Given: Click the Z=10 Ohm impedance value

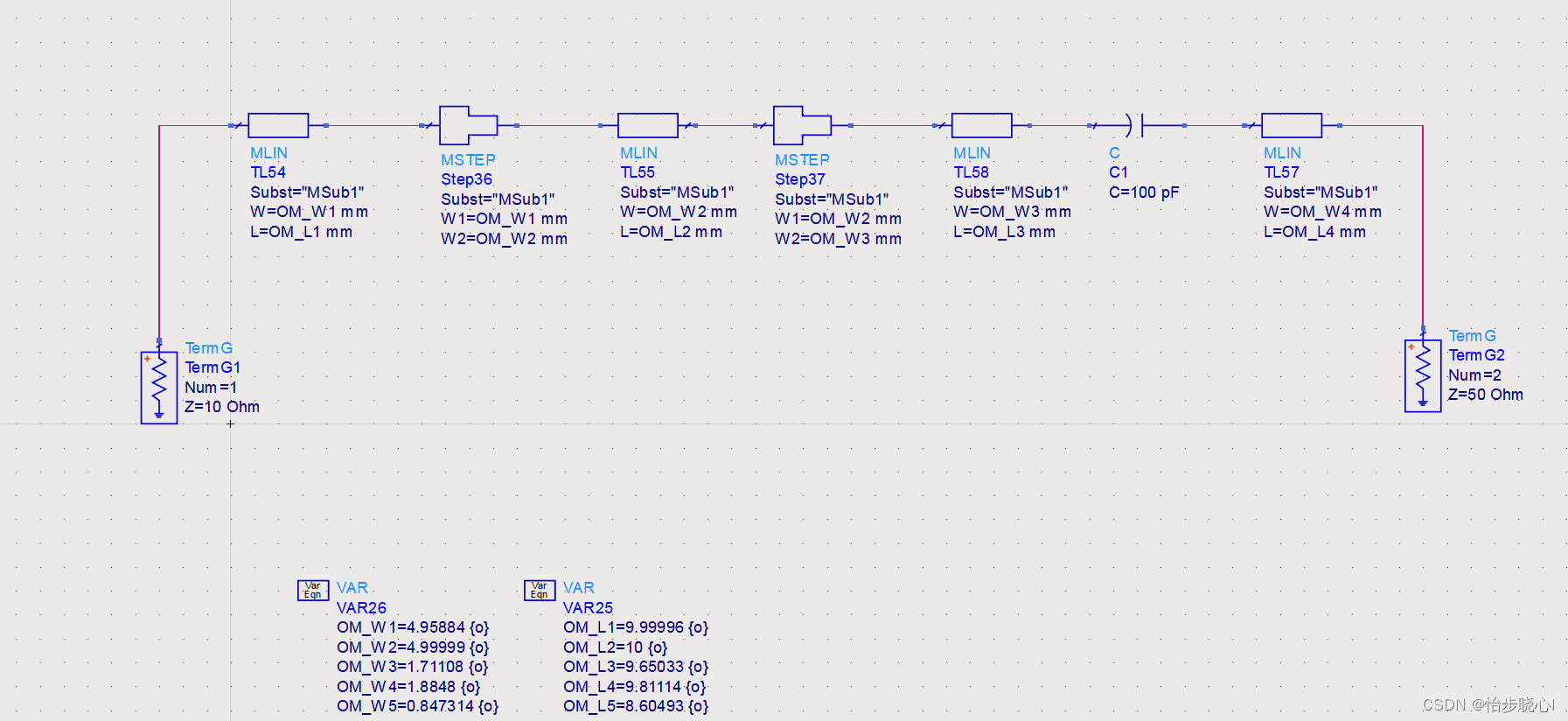Looking at the screenshot, I should click(222, 407).
